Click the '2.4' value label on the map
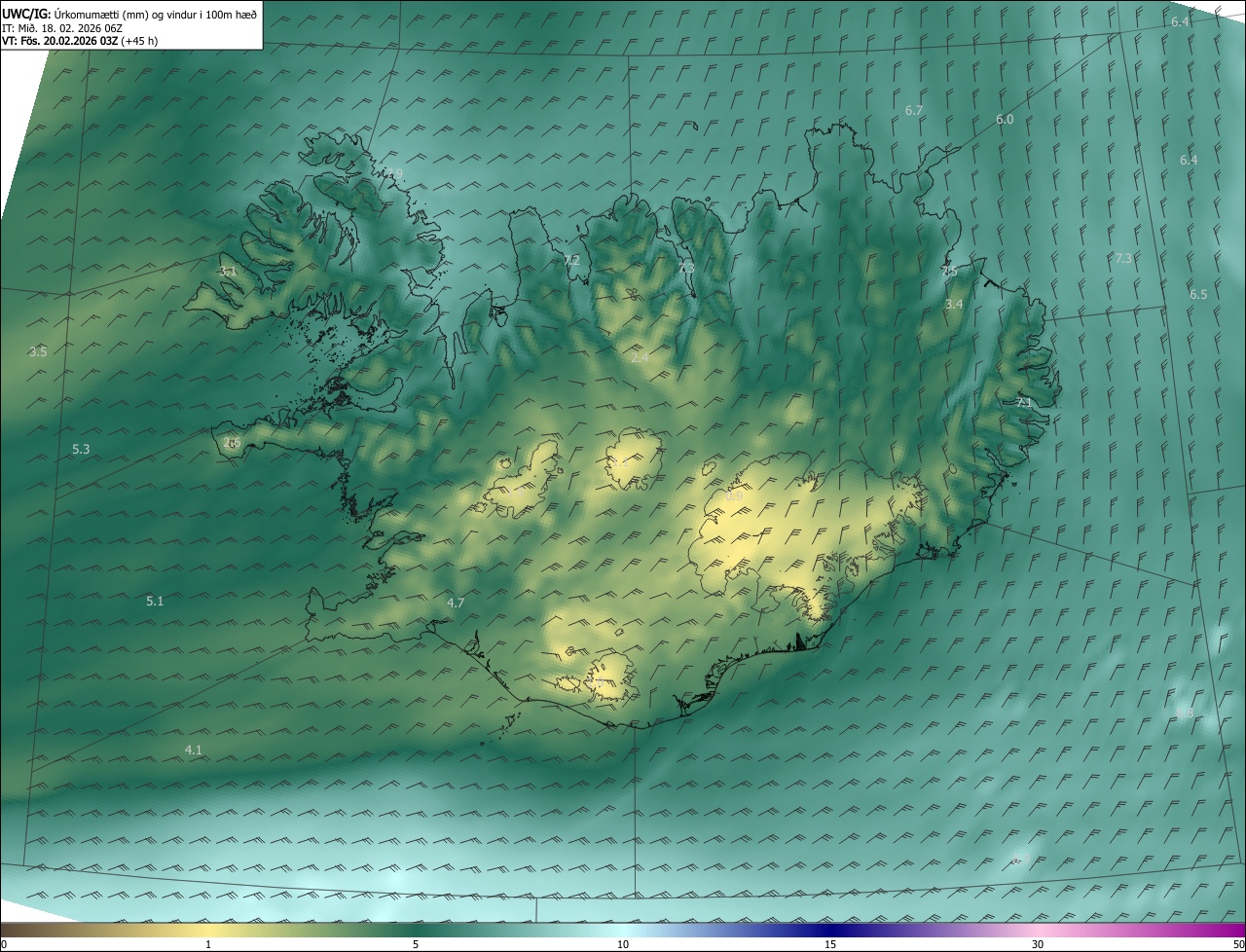The height and width of the screenshot is (952, 1246). point(640,358)
